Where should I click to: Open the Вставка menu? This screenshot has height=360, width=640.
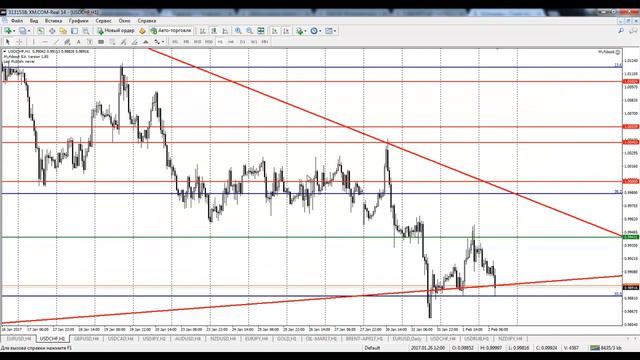coord(53,20)
